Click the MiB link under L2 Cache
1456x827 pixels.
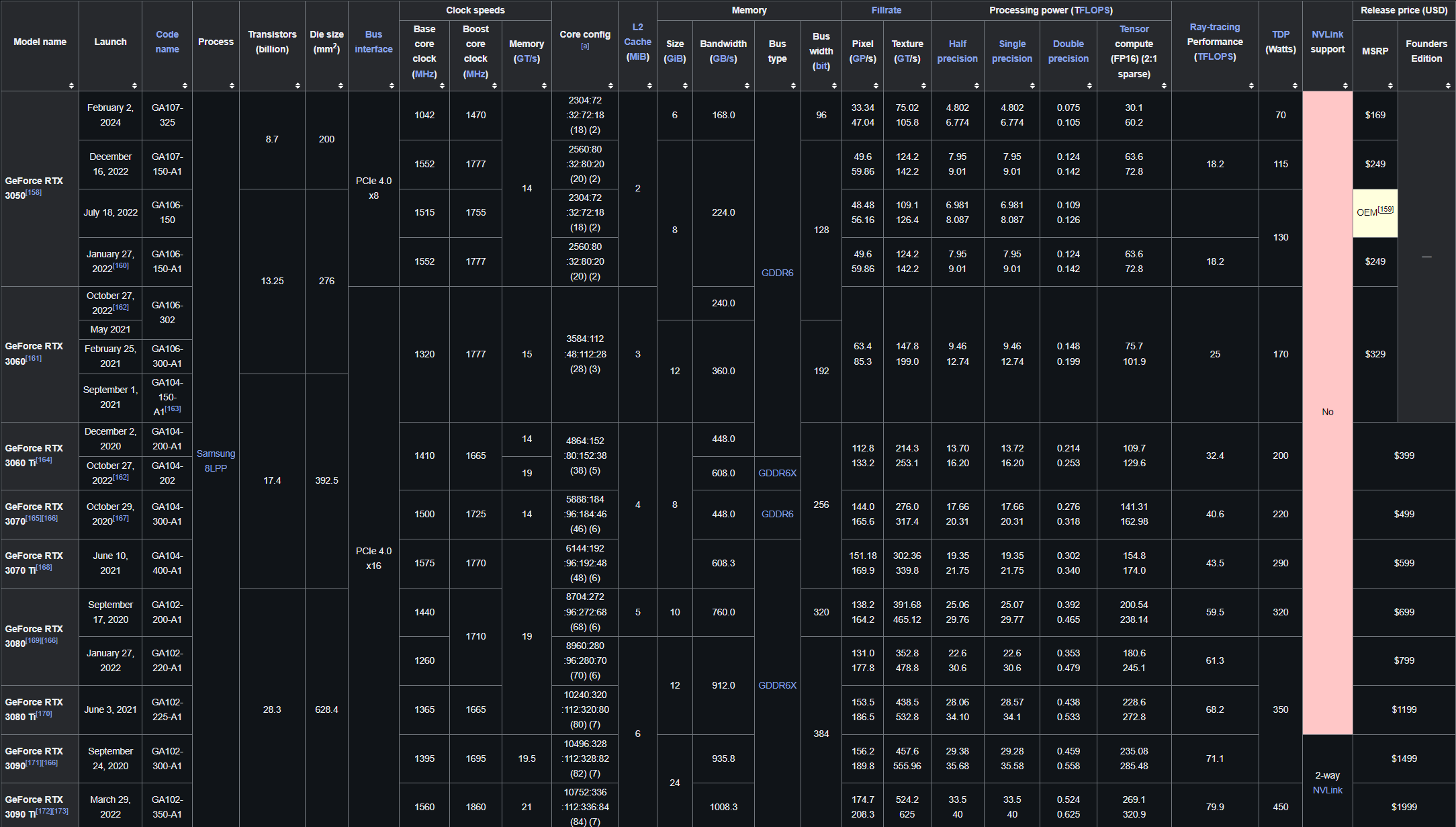tap(637, 56)
